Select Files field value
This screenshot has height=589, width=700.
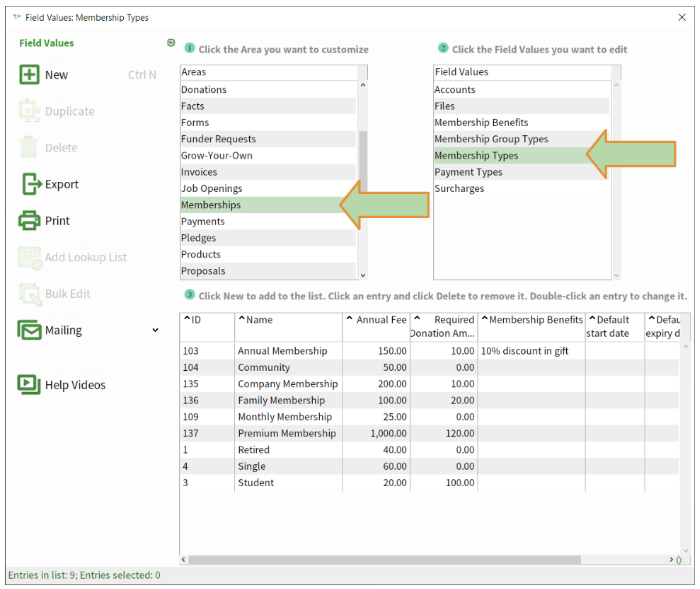tap(521, 106)
